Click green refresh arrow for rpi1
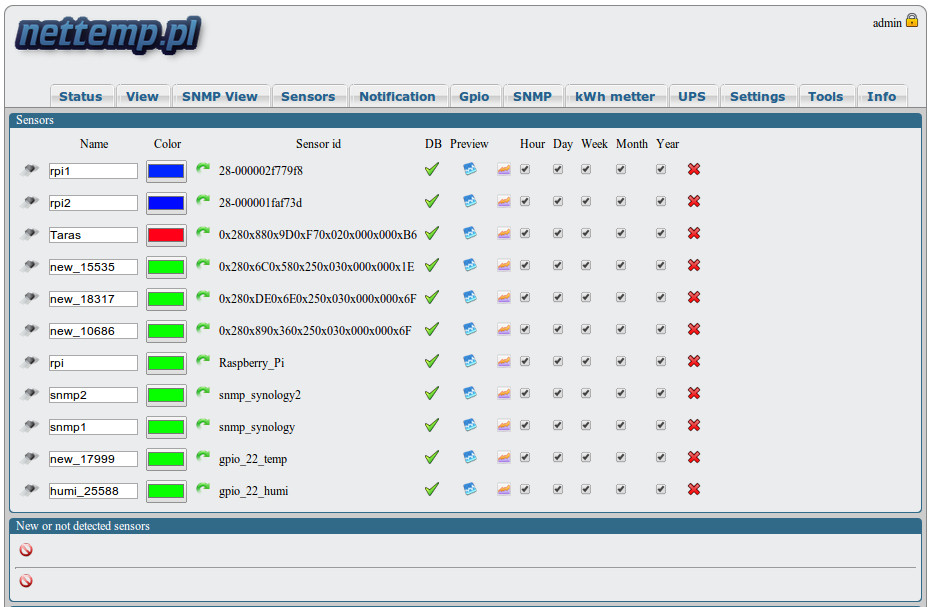 (x=203, y=168)
